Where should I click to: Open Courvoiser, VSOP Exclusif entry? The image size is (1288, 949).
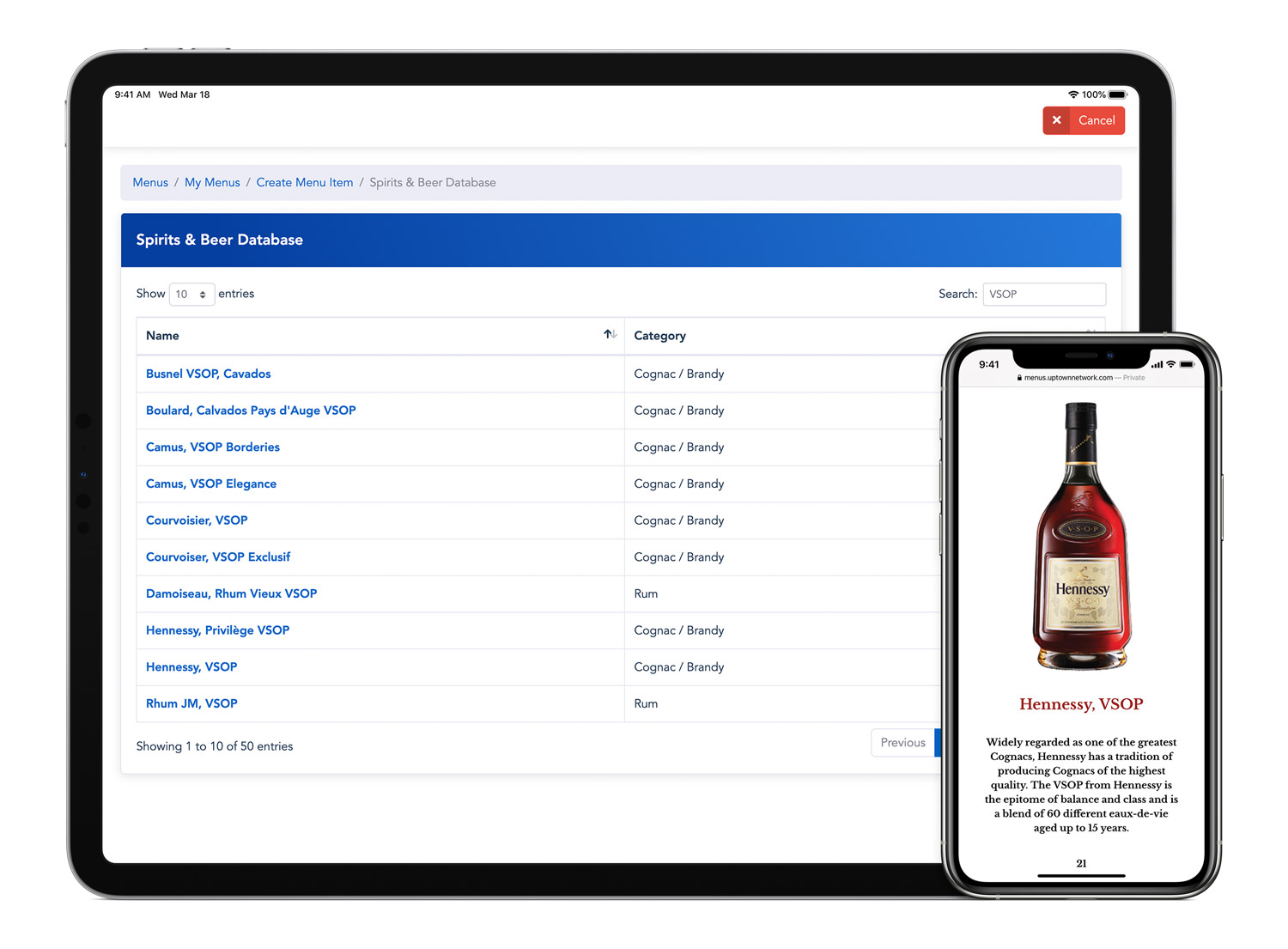(218, 557)
